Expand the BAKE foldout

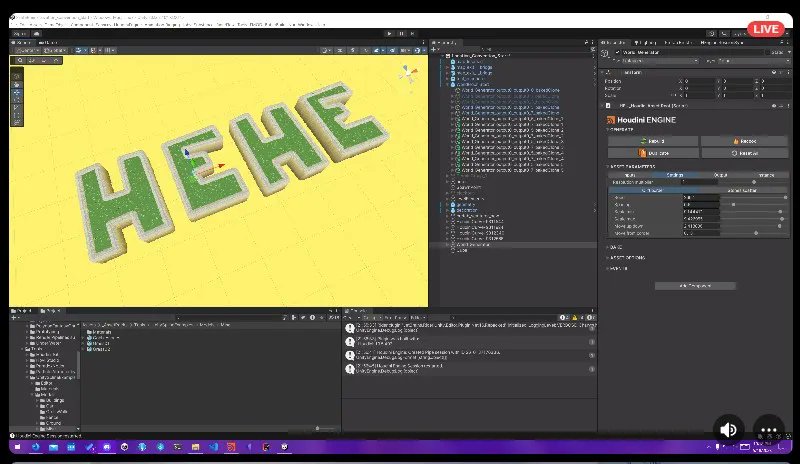click(614, 247)
